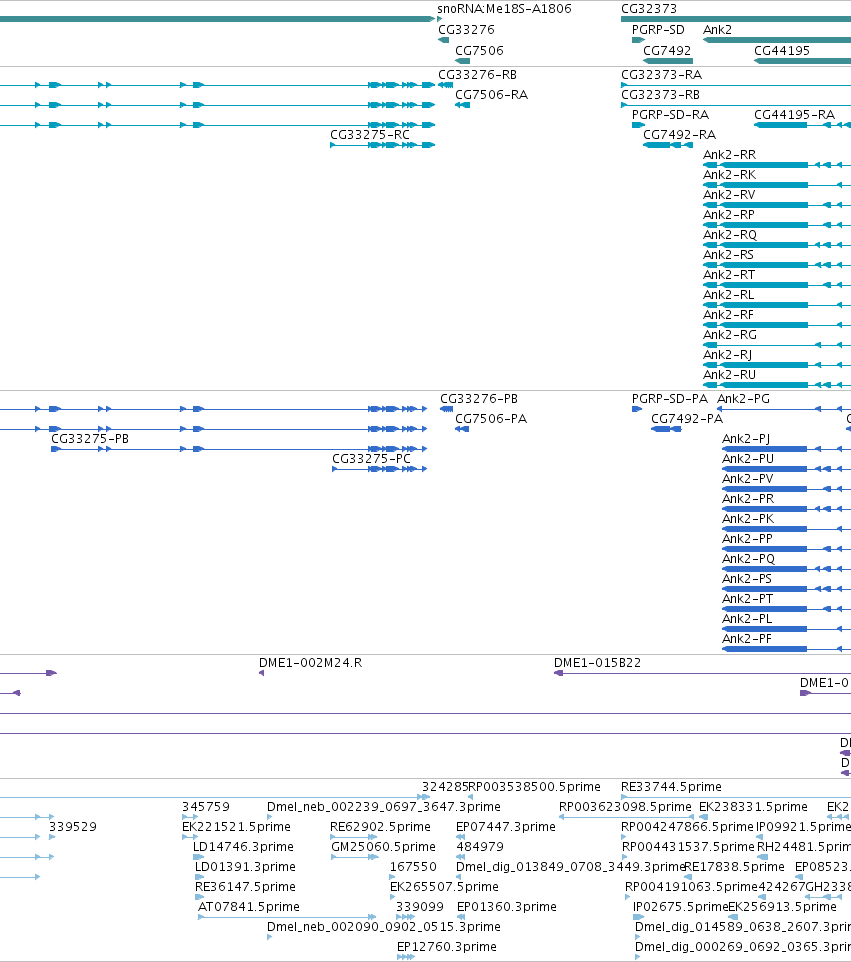Open the RE62902.5prime EST label
Viewport: 851px width, 962px height.
[380, 826]
